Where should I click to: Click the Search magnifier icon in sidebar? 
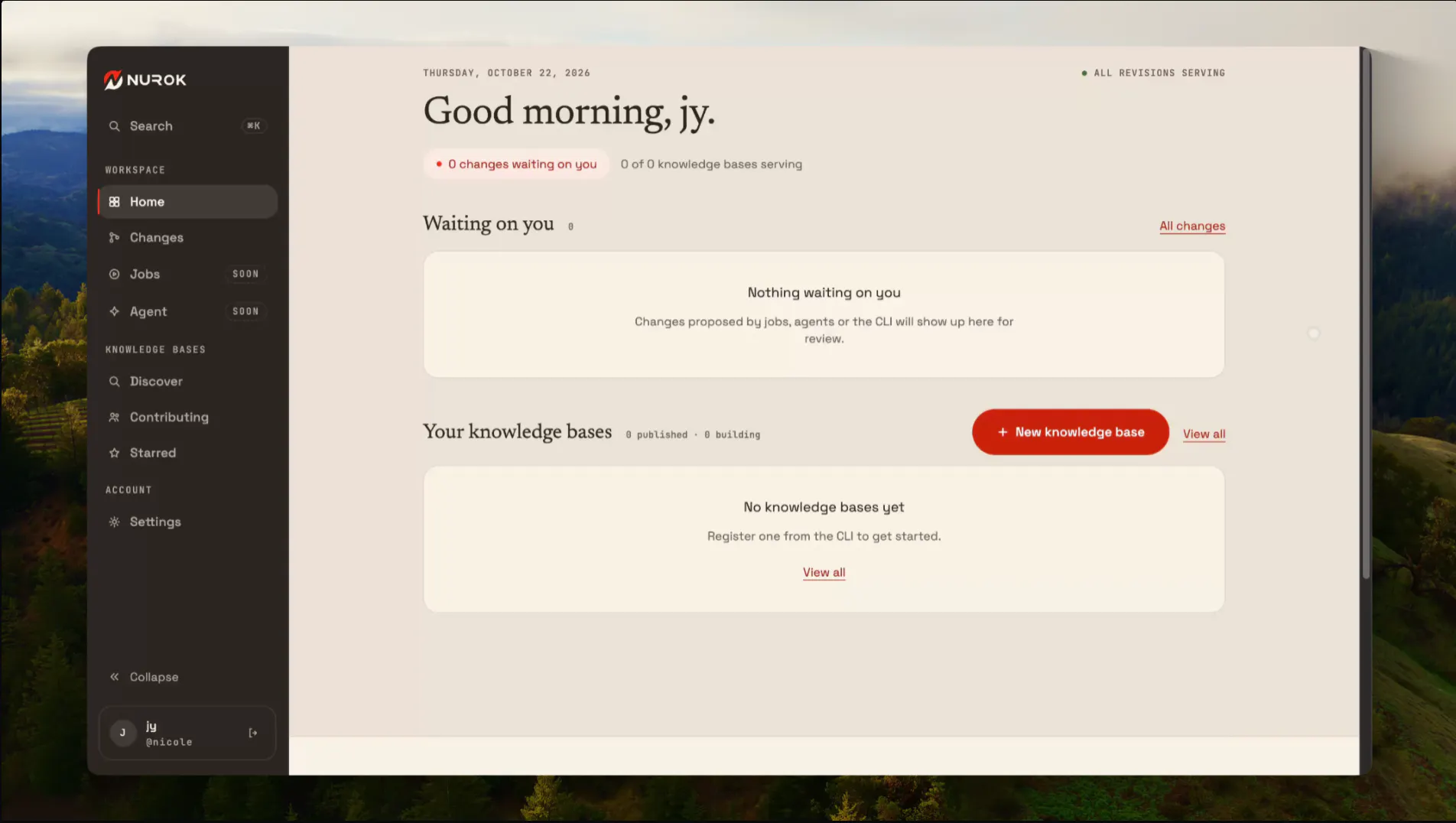click(114, 126)
